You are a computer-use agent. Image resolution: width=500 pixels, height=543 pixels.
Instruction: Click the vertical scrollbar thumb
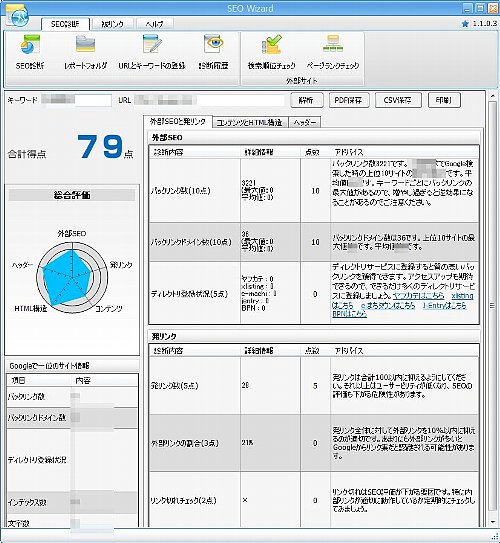coord(493,306)
